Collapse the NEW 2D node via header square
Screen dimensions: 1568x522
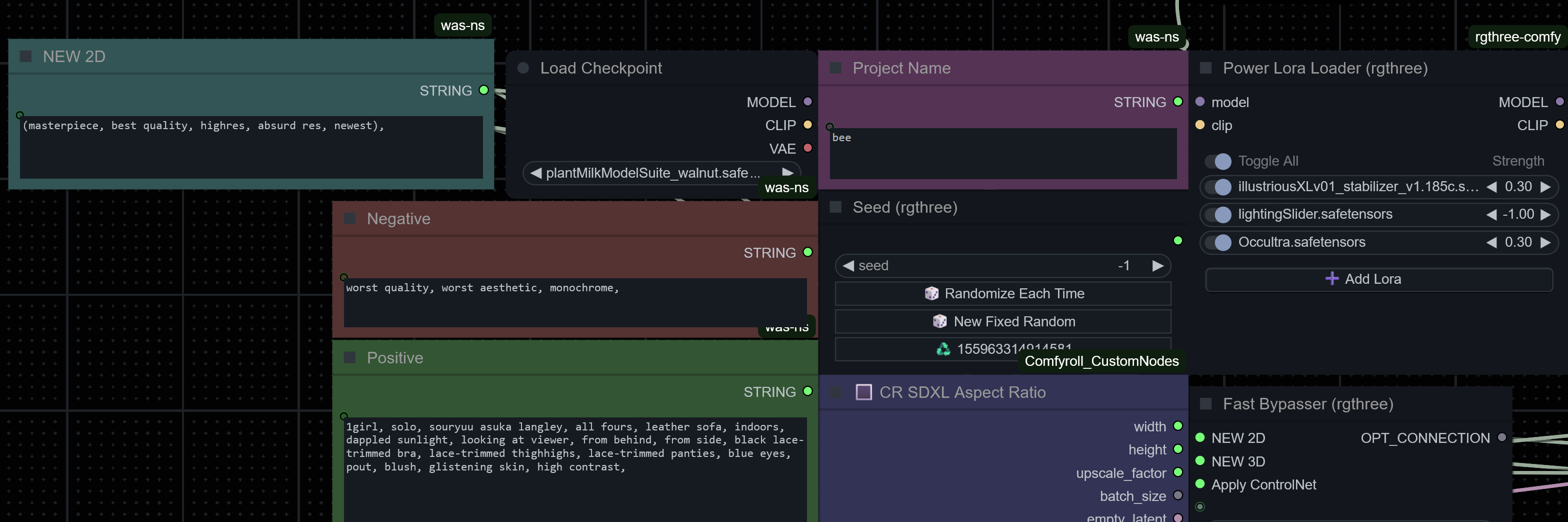tap(25, 57)
